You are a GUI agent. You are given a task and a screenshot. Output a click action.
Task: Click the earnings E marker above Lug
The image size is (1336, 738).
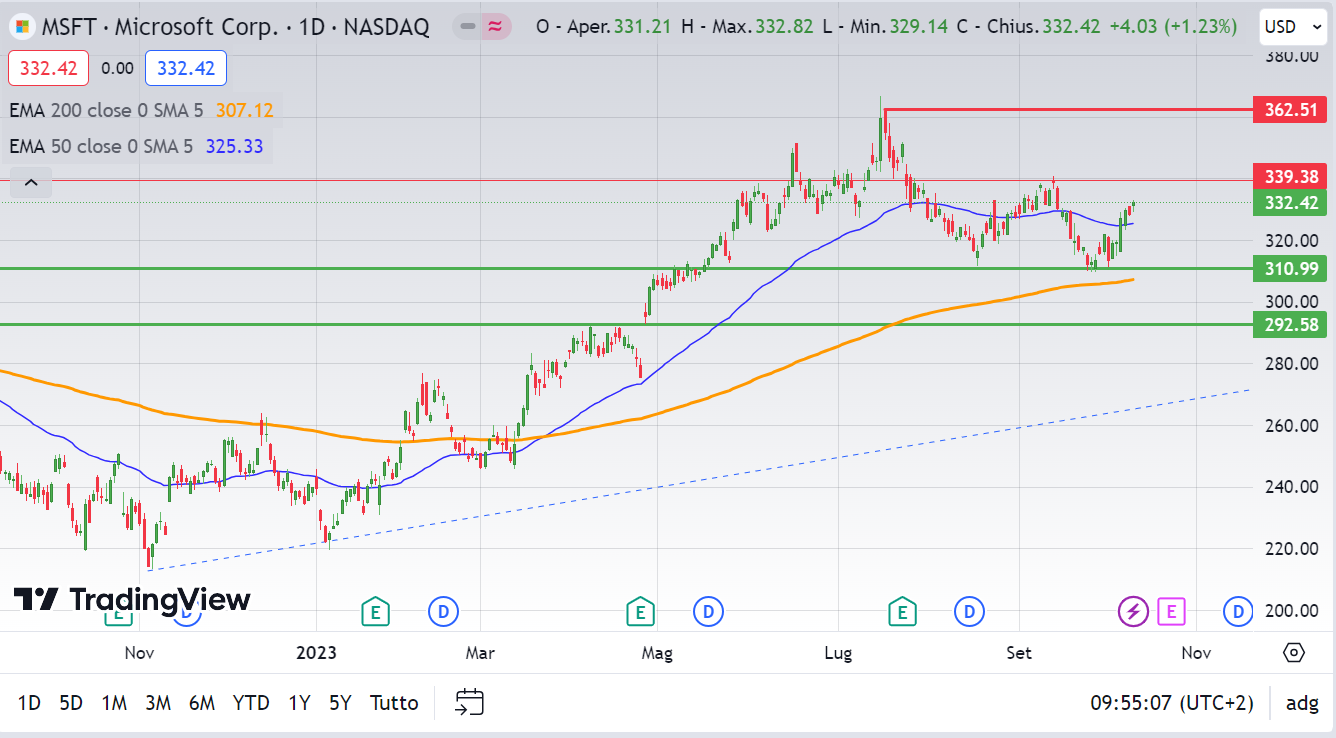point(902,610)
